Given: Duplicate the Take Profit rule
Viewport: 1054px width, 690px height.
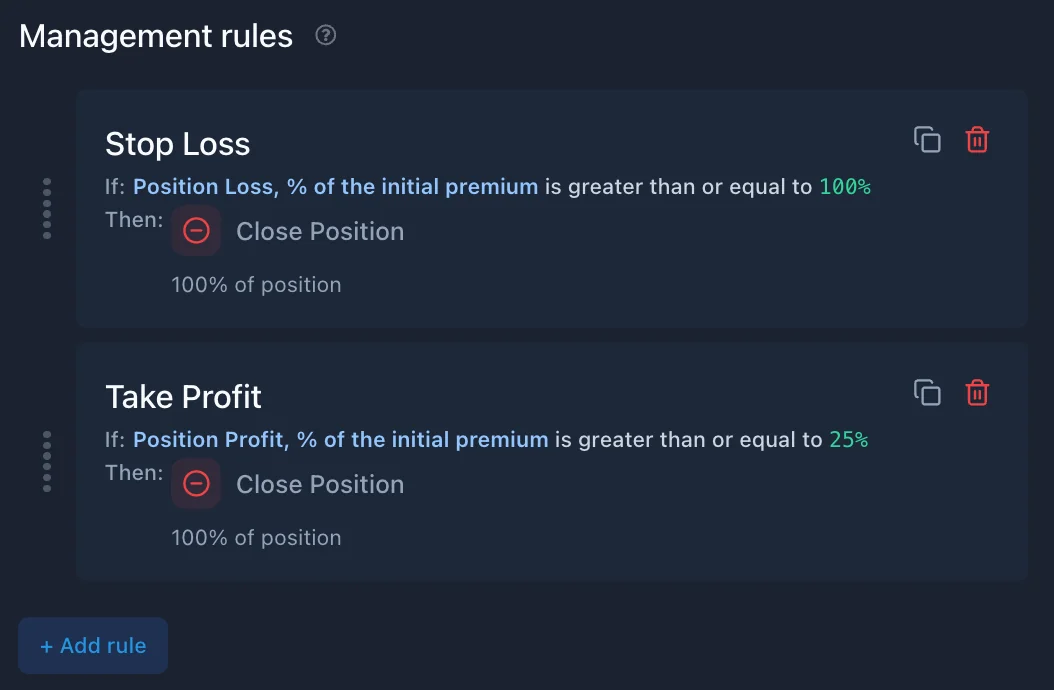Looking at the screenshot, I should pos(927,393).
